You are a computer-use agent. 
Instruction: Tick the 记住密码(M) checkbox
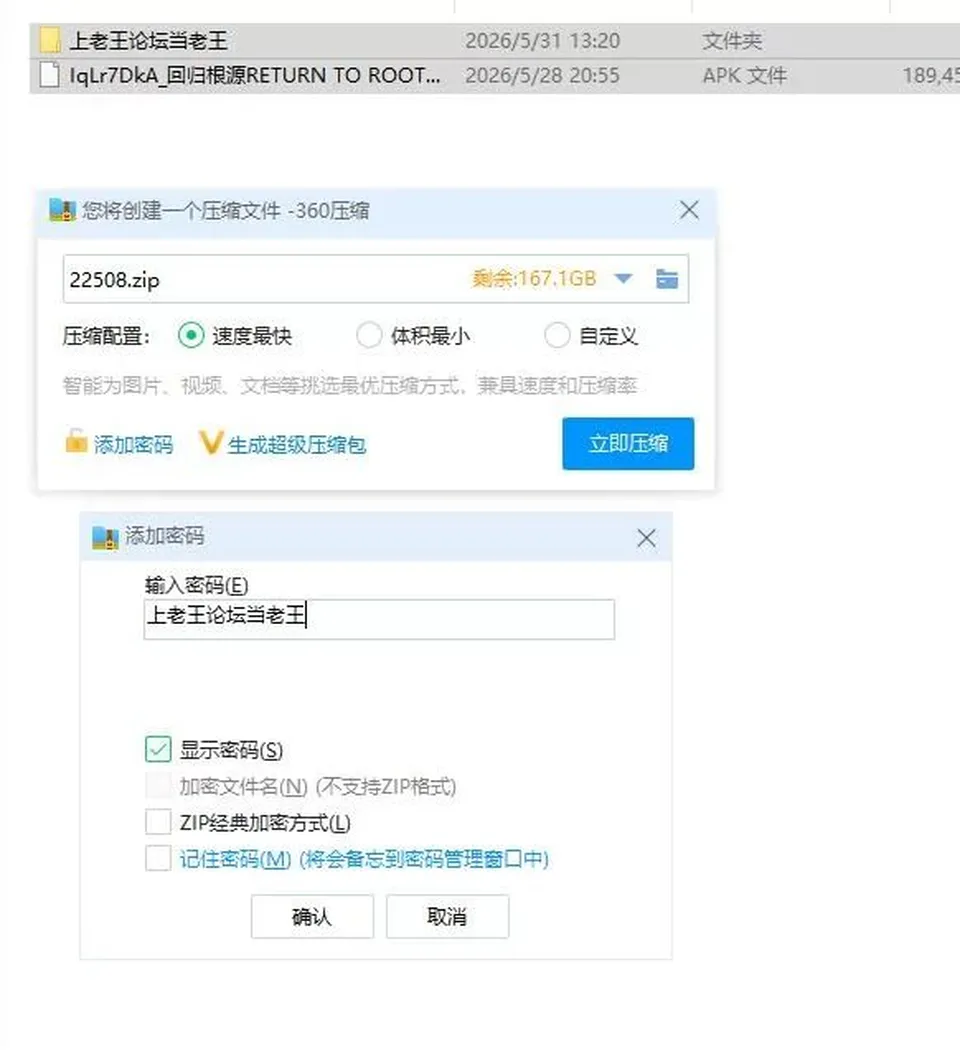click(158, 858)
